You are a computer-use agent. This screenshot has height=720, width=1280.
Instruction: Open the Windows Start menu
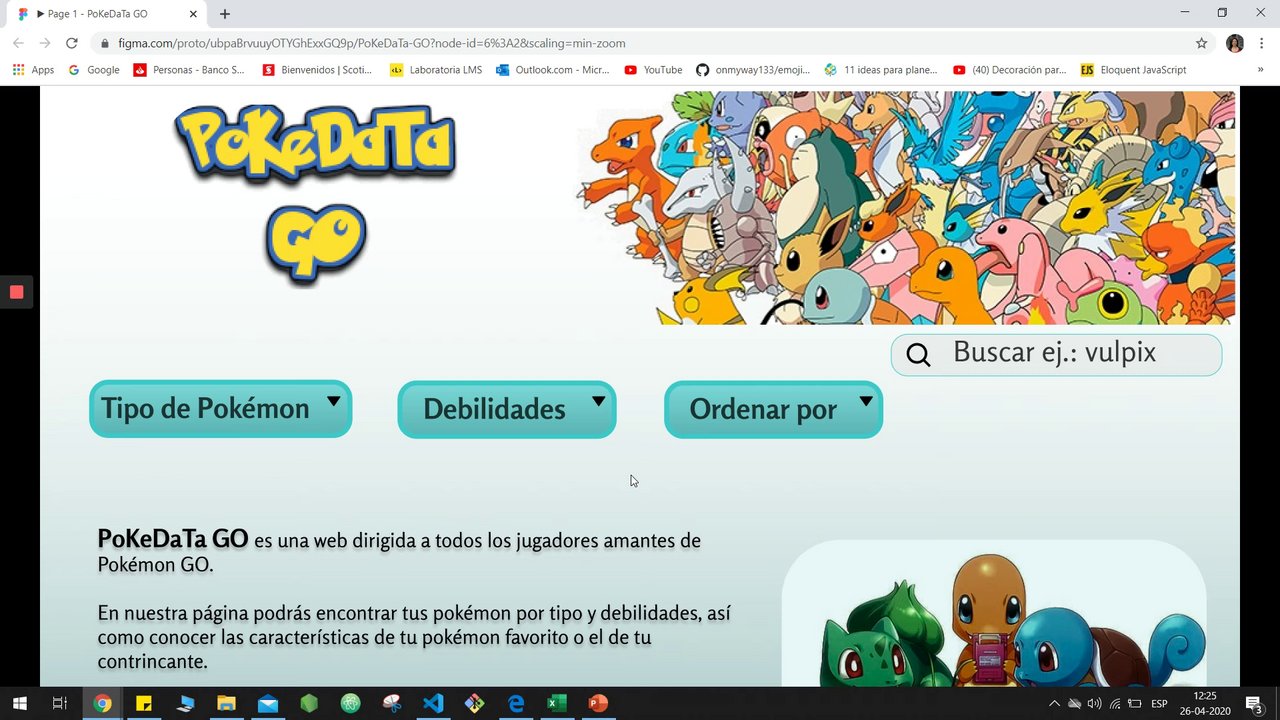point(18,704)
